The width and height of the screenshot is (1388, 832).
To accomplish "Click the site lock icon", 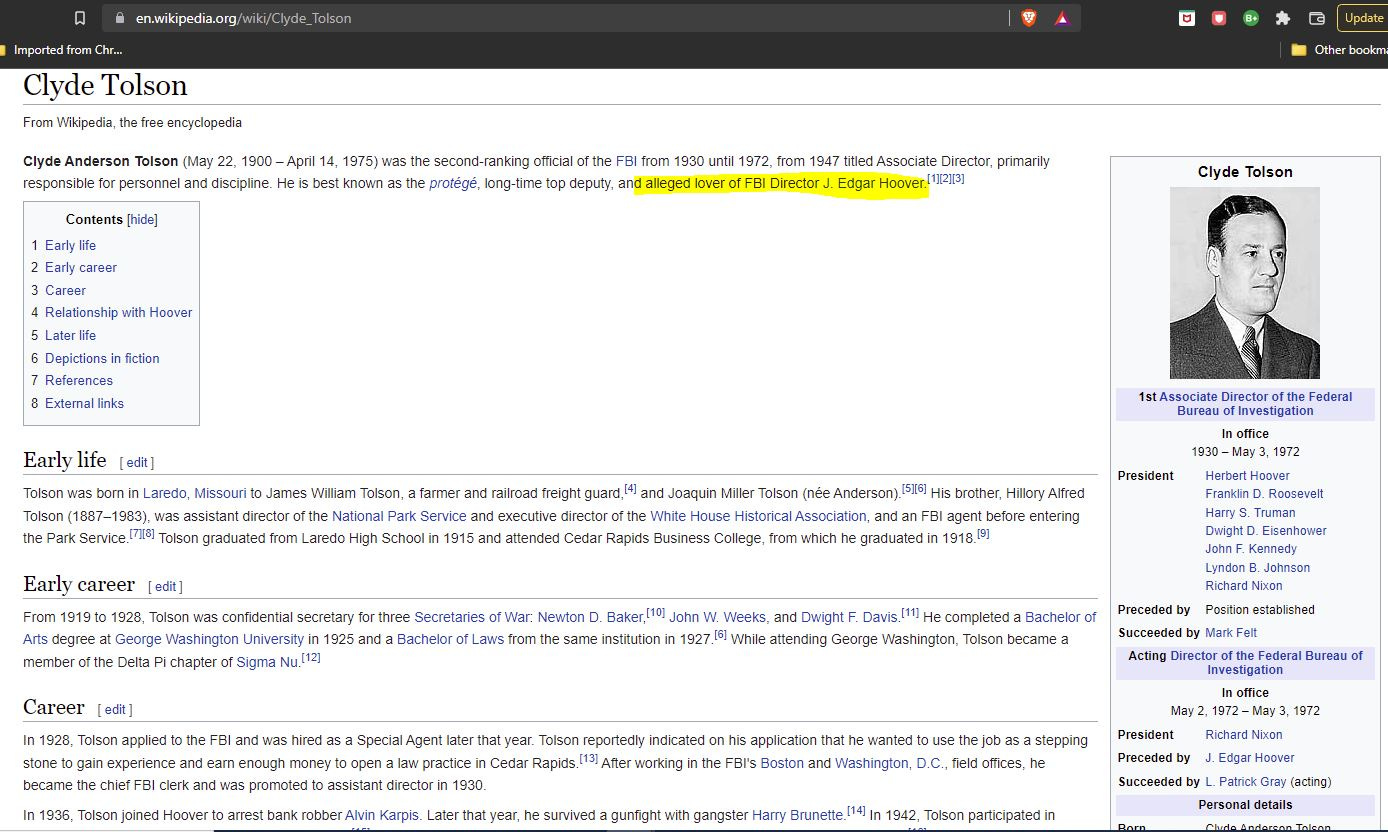I will pyautogui.click(x=119, y=18).
